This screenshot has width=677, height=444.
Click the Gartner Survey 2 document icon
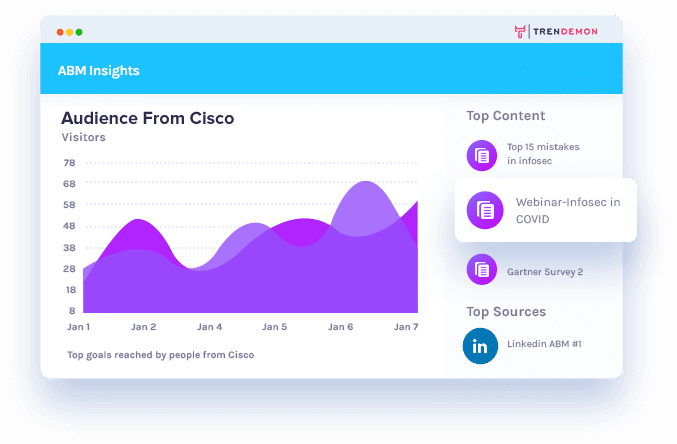[481, 270]
